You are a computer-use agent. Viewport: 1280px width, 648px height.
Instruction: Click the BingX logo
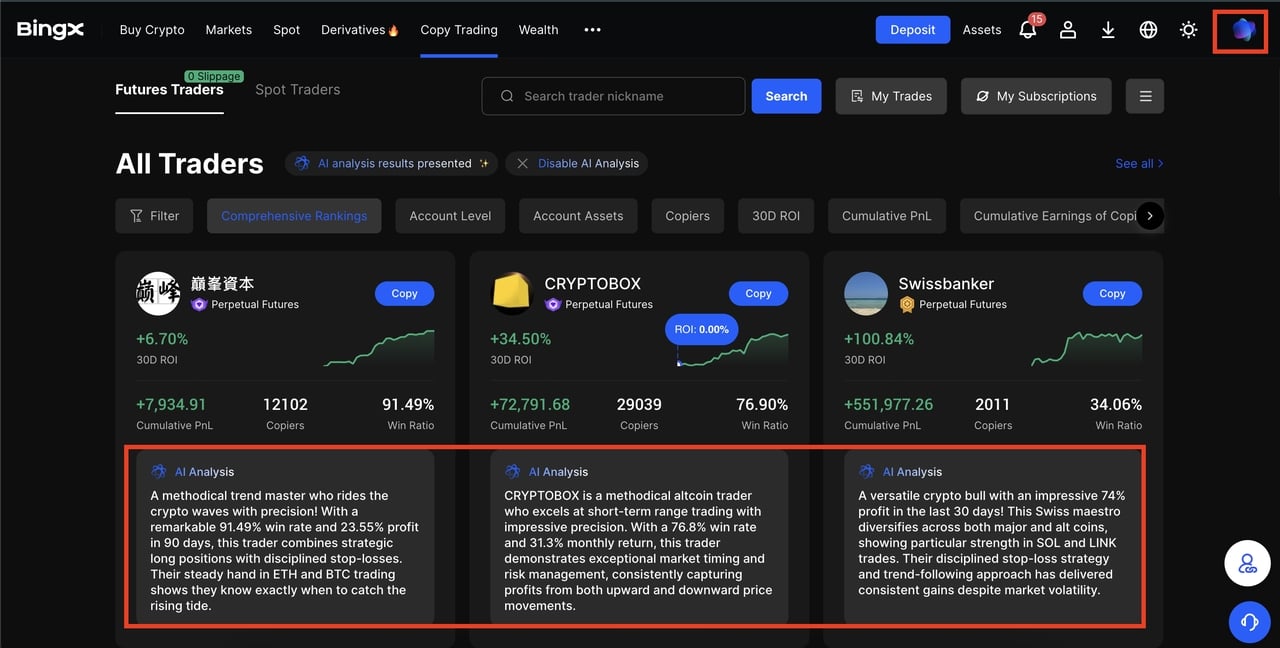[x=50, y=30]
